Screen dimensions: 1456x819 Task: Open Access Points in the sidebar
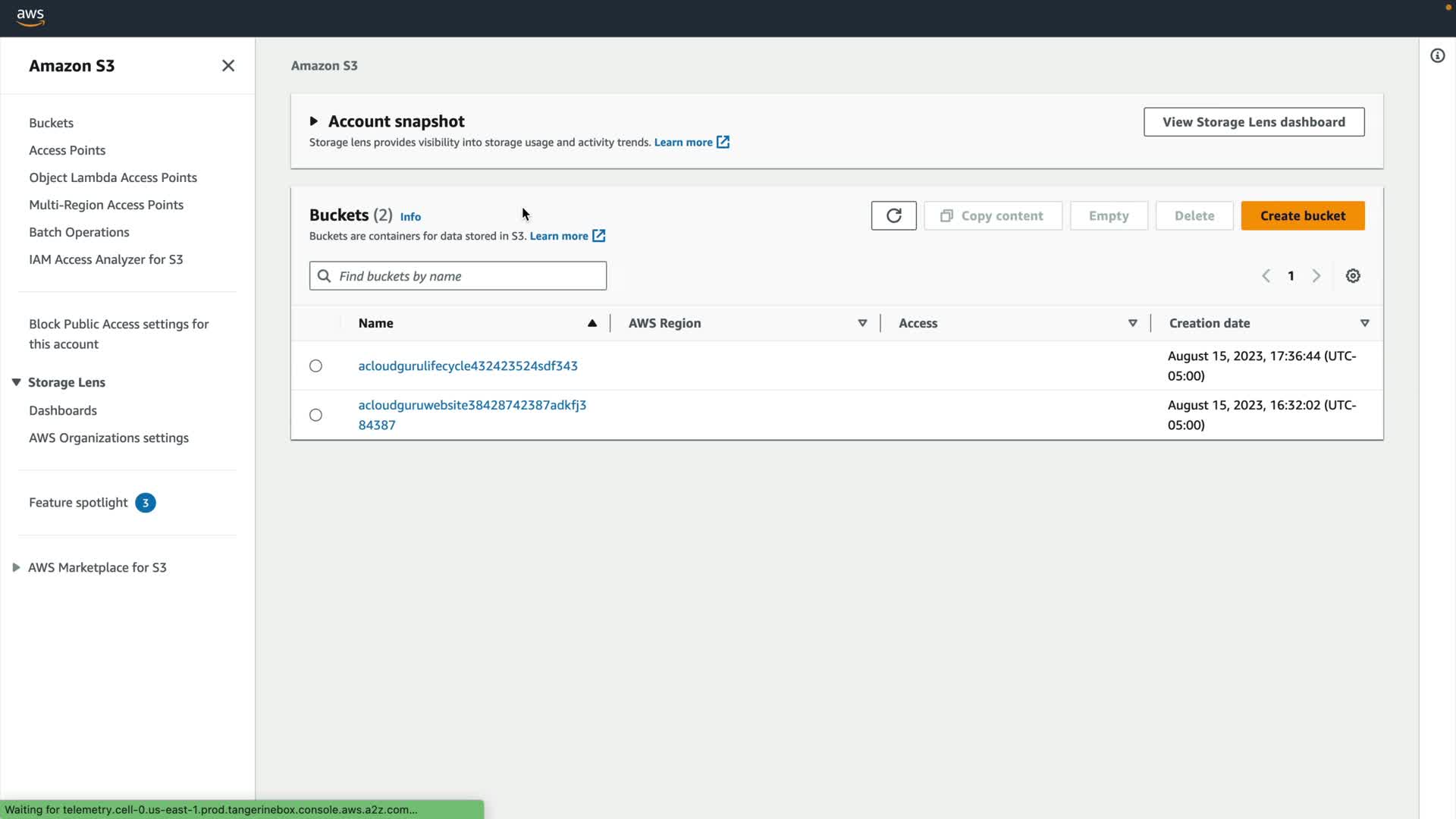click(67, 150)
